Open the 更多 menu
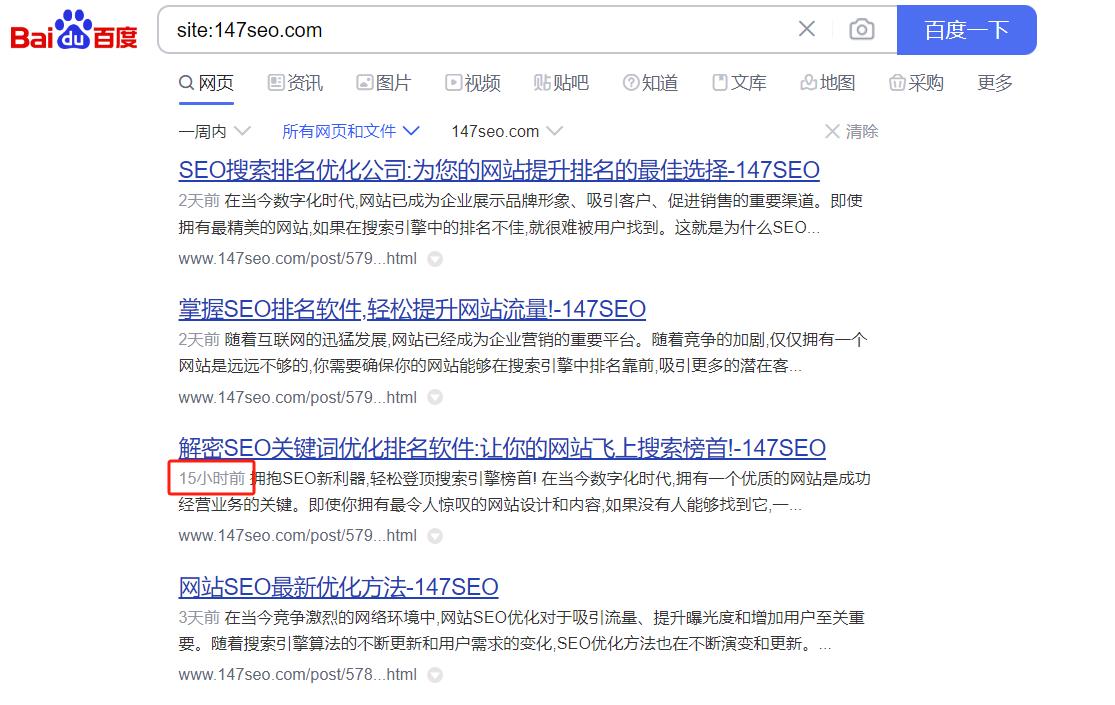This screenshot has width=1115, height=705. pyautogui.click(x=995, y=83)
